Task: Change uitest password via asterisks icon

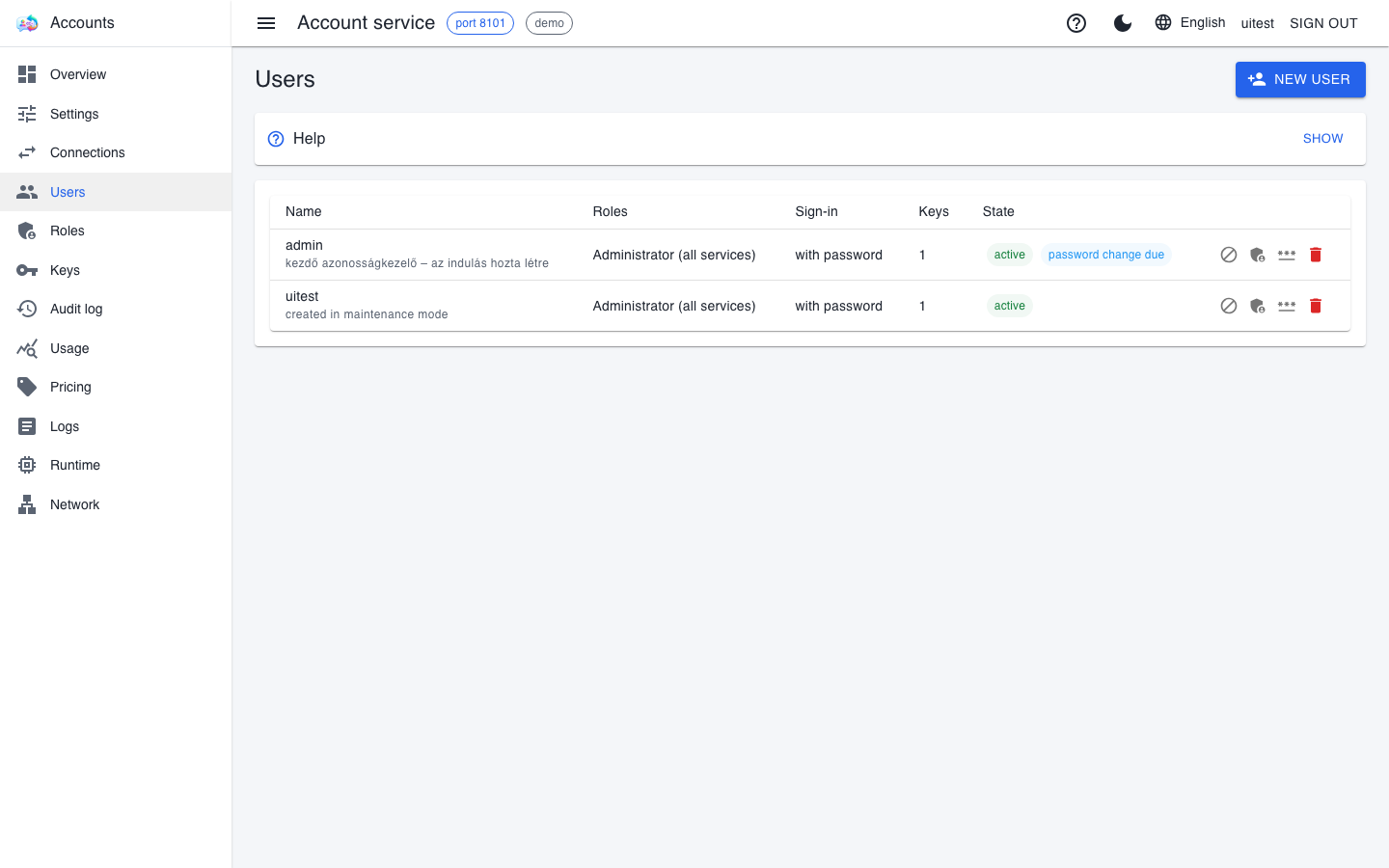Action: click(1287, 306)
